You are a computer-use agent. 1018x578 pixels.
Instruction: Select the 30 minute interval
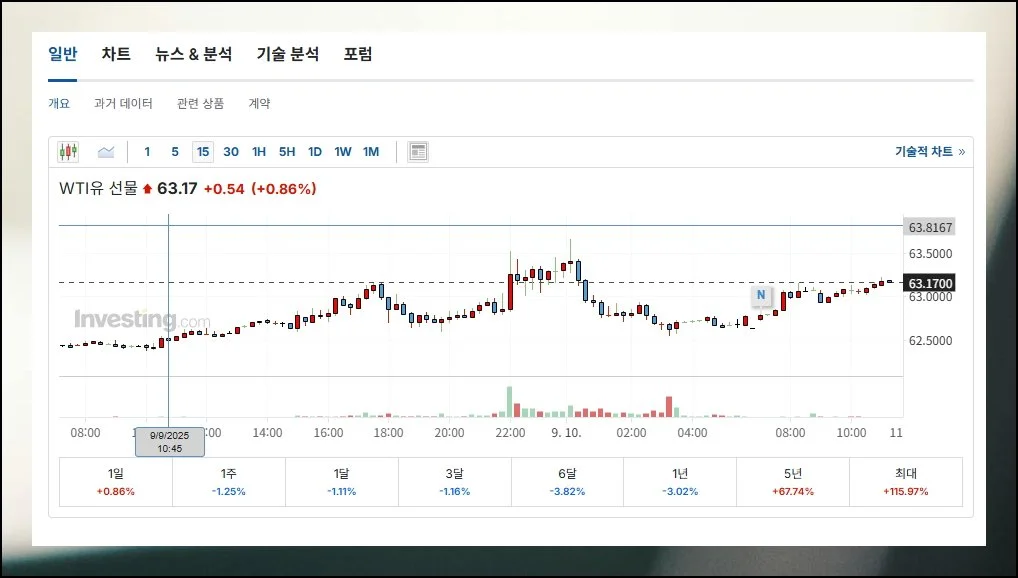coord(231,152)
